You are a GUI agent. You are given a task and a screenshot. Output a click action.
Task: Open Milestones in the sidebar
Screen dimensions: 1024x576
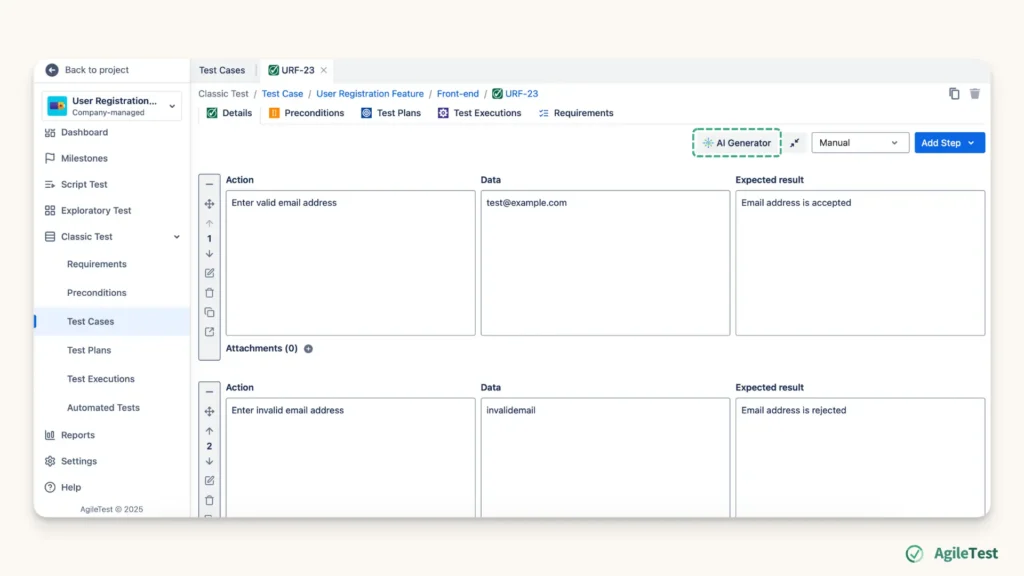click(84, 158)
